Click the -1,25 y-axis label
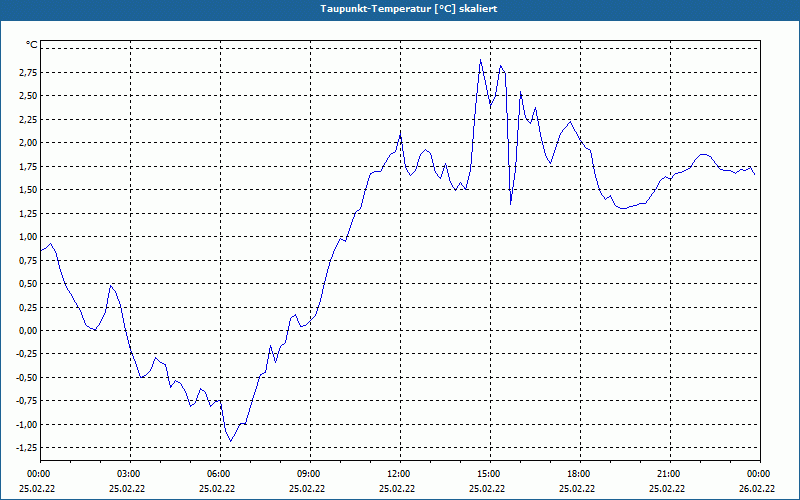The height and width of the screenshot is (500, 800). (27, 448)
